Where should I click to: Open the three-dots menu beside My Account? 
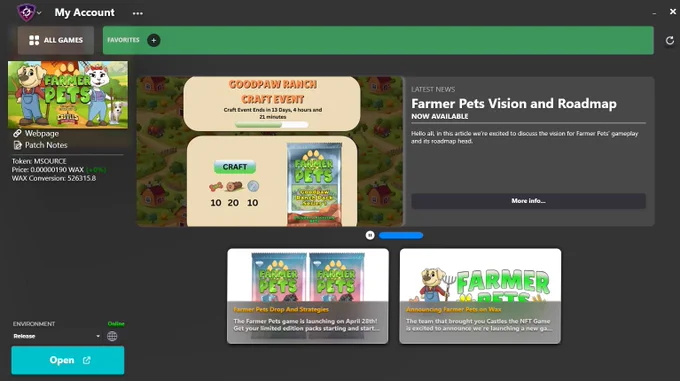pyautogui.click(x=137, y=13)
